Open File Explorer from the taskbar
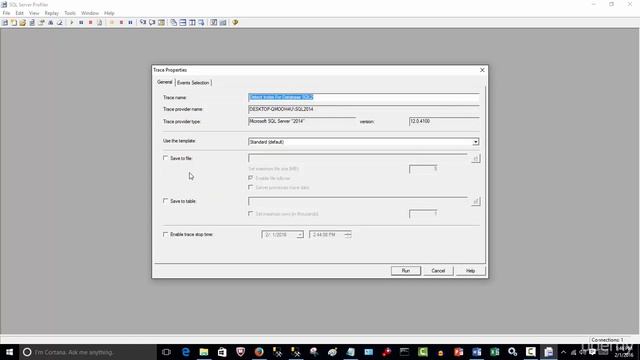 204,352
